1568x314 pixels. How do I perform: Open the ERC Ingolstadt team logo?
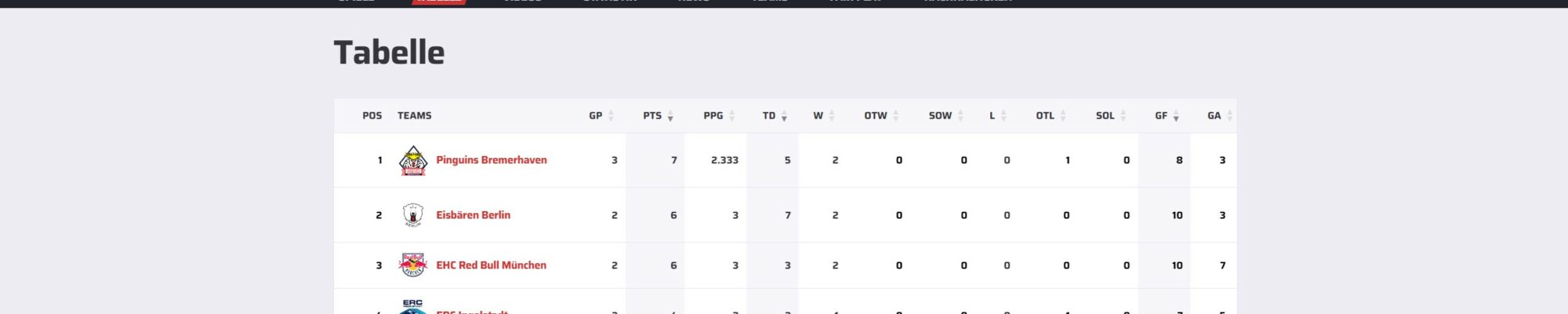(x=412, y=307)
